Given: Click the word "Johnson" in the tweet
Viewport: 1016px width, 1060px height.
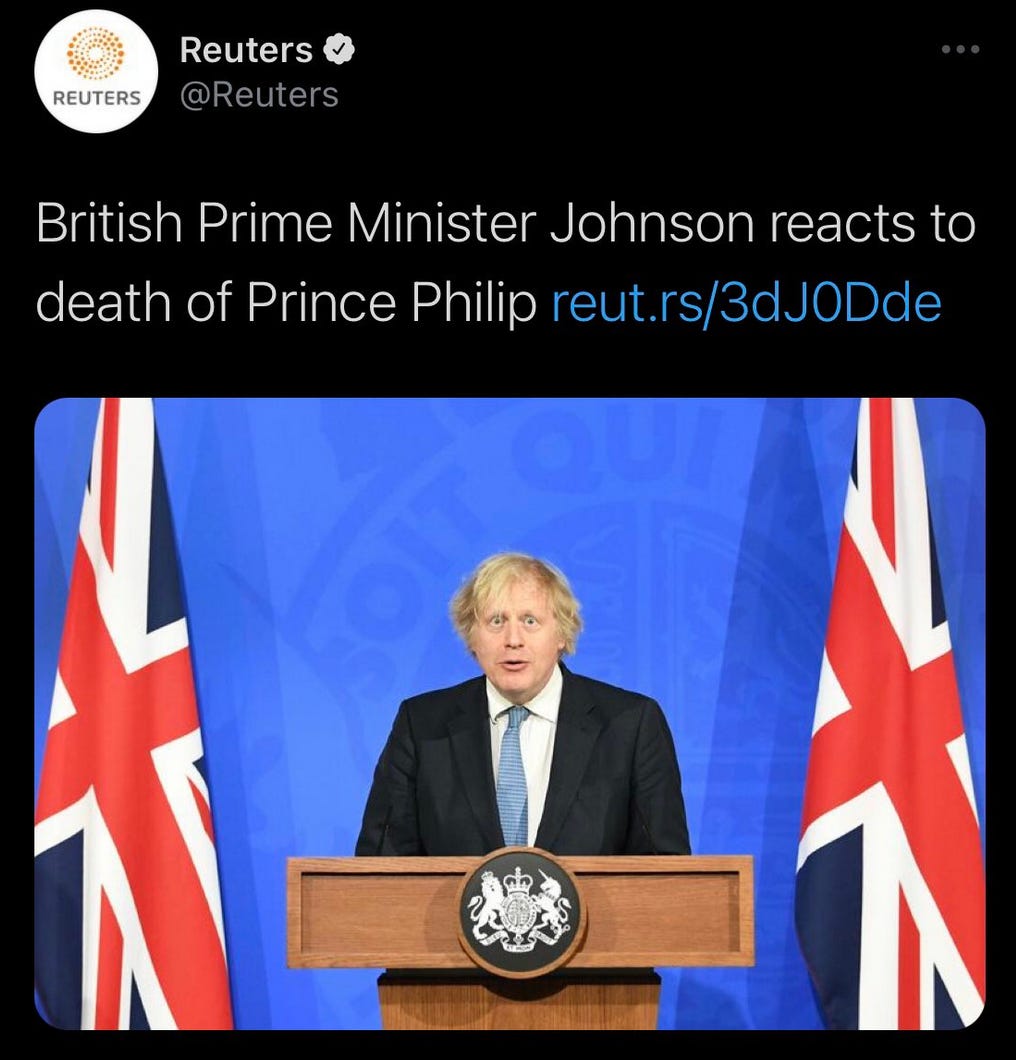Looking at the screenshot, I should click(652, 224).
